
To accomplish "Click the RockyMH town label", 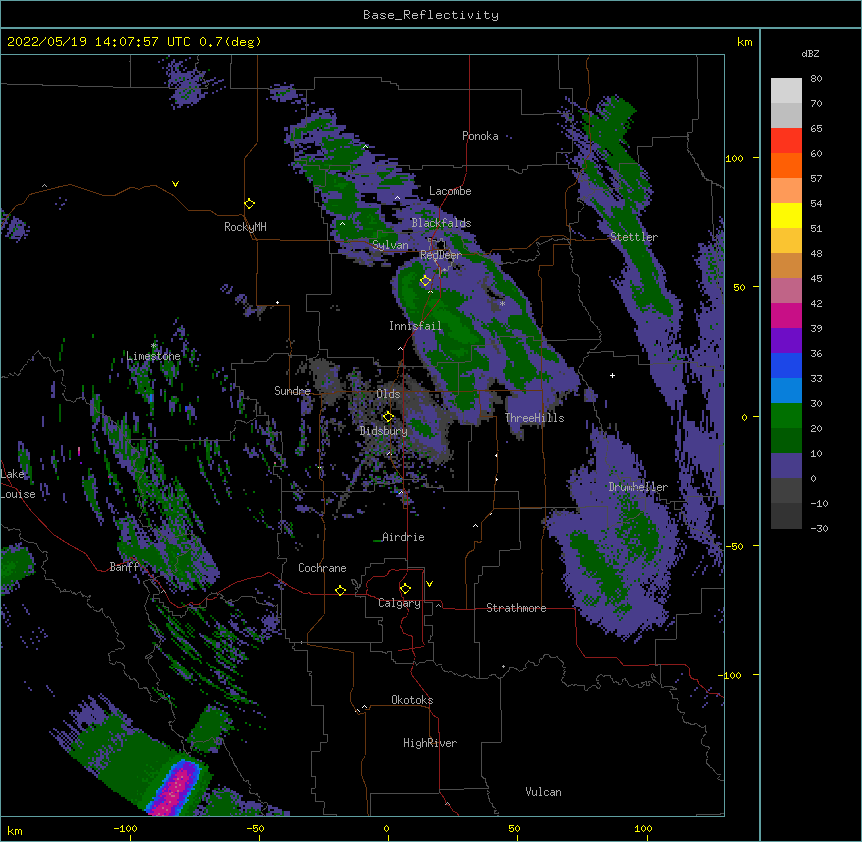I will [245, 227].
